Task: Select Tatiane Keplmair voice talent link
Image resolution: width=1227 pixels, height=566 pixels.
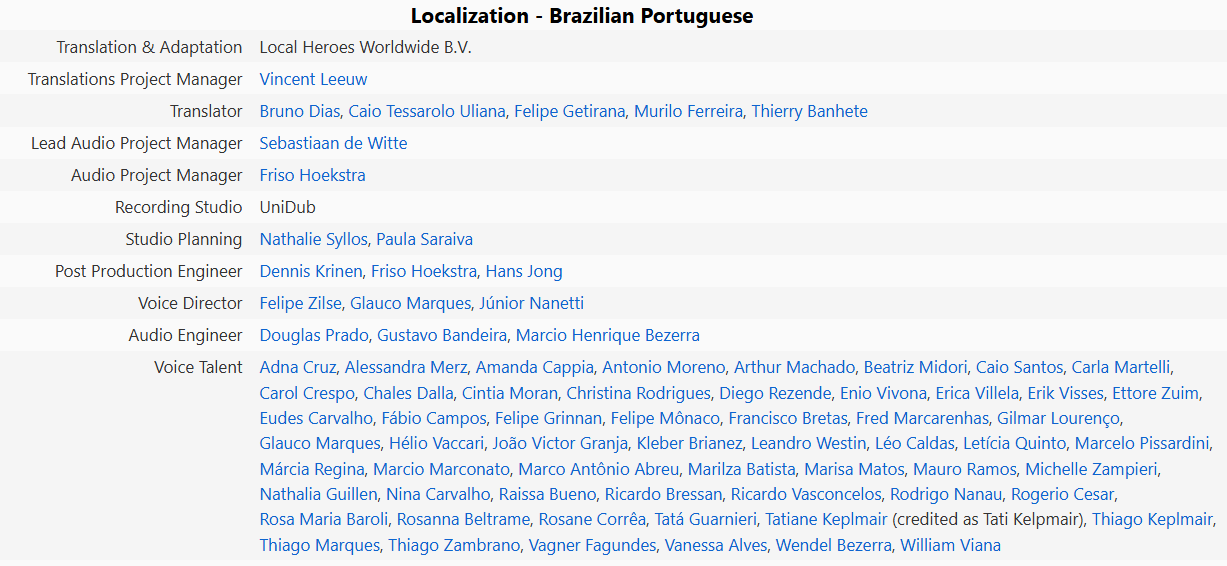Action: [x=826, y=519]
